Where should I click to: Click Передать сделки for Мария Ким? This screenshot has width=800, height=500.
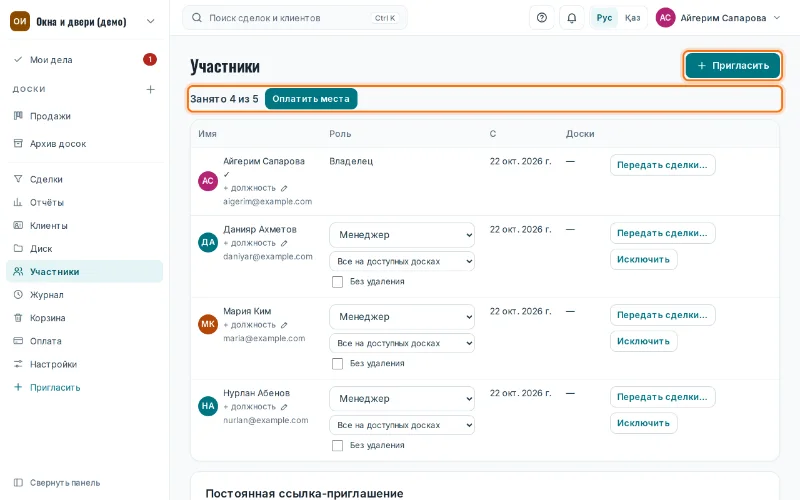tap(662, 315)
